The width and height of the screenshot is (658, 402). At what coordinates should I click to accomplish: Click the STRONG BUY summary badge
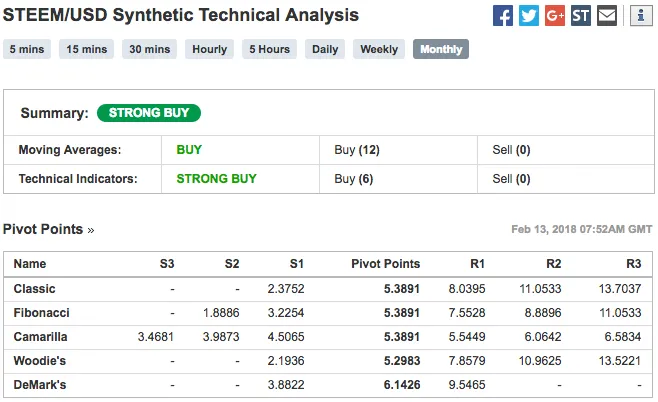pos(149,113)
